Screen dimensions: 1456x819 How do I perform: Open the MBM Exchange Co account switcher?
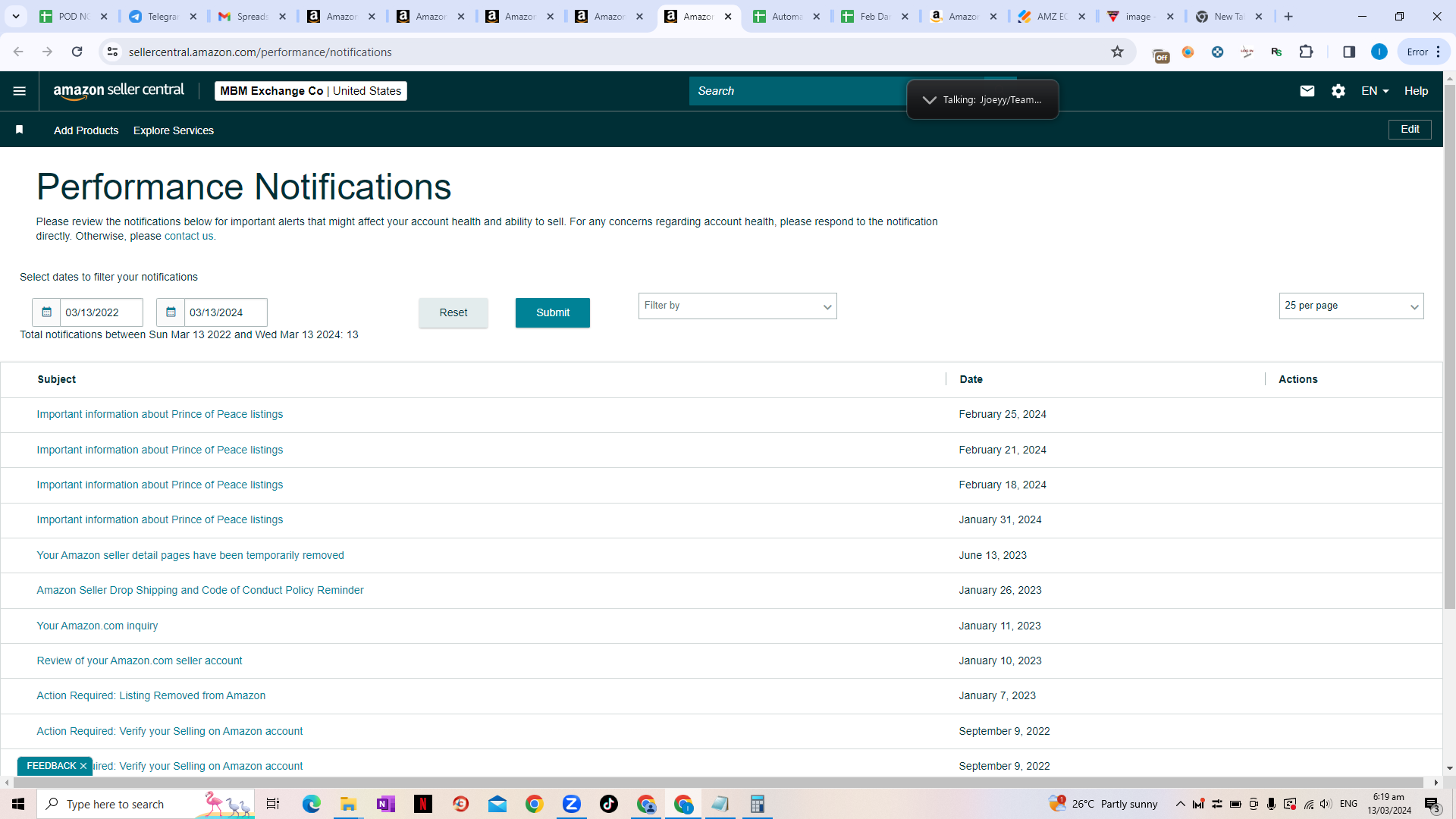point(310,91)
